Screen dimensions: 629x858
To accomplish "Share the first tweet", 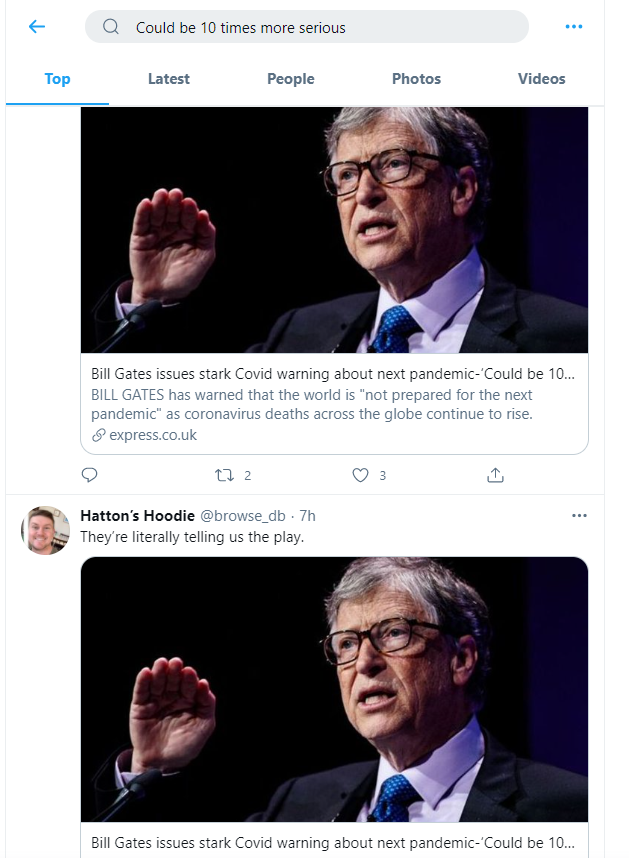I will pos(495,476).
